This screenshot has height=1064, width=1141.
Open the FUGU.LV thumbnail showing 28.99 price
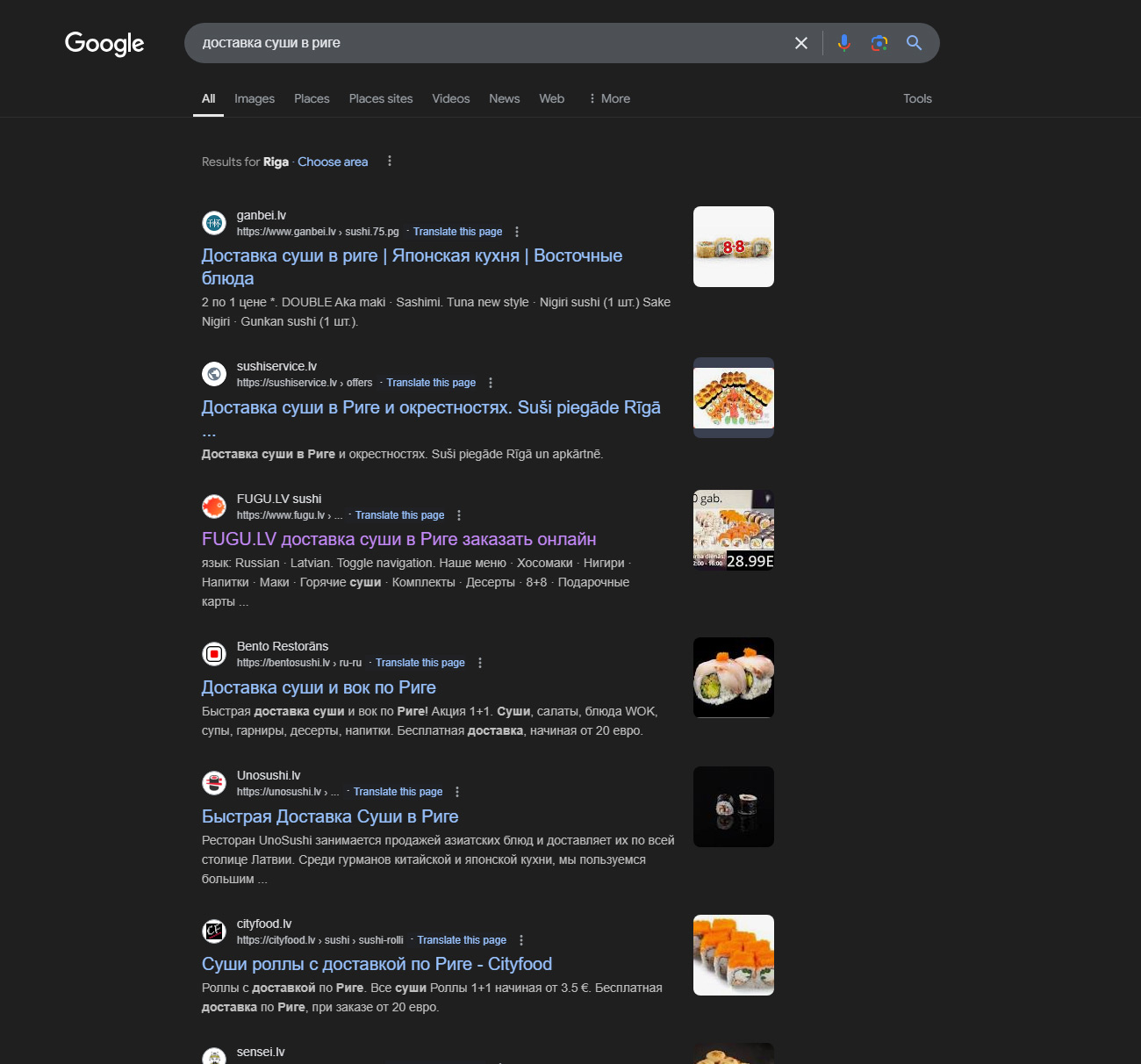(x=734, y=530)
